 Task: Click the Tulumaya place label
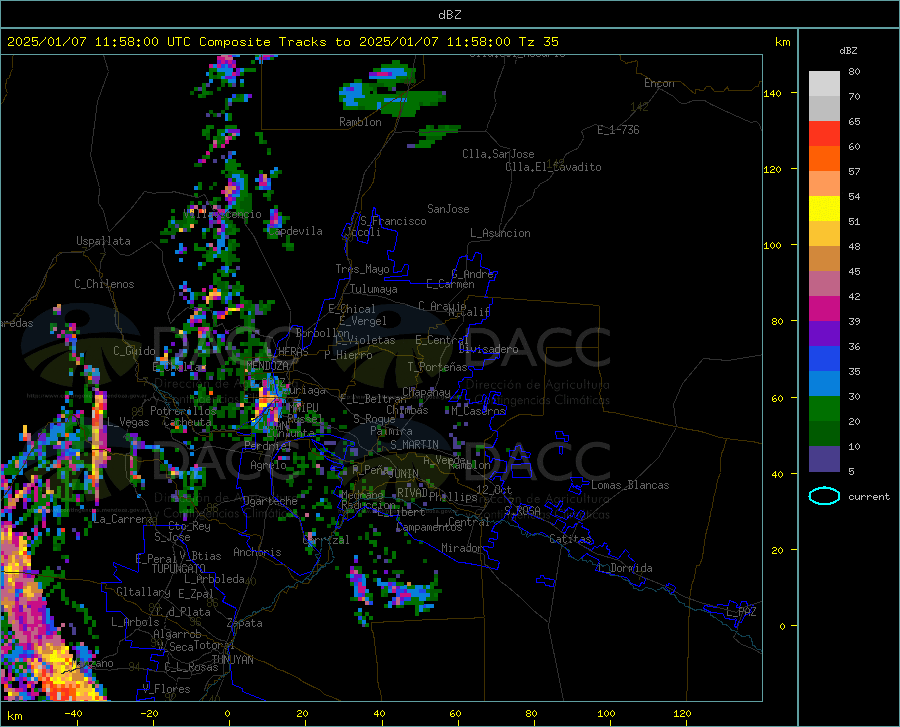click(374, 289)
